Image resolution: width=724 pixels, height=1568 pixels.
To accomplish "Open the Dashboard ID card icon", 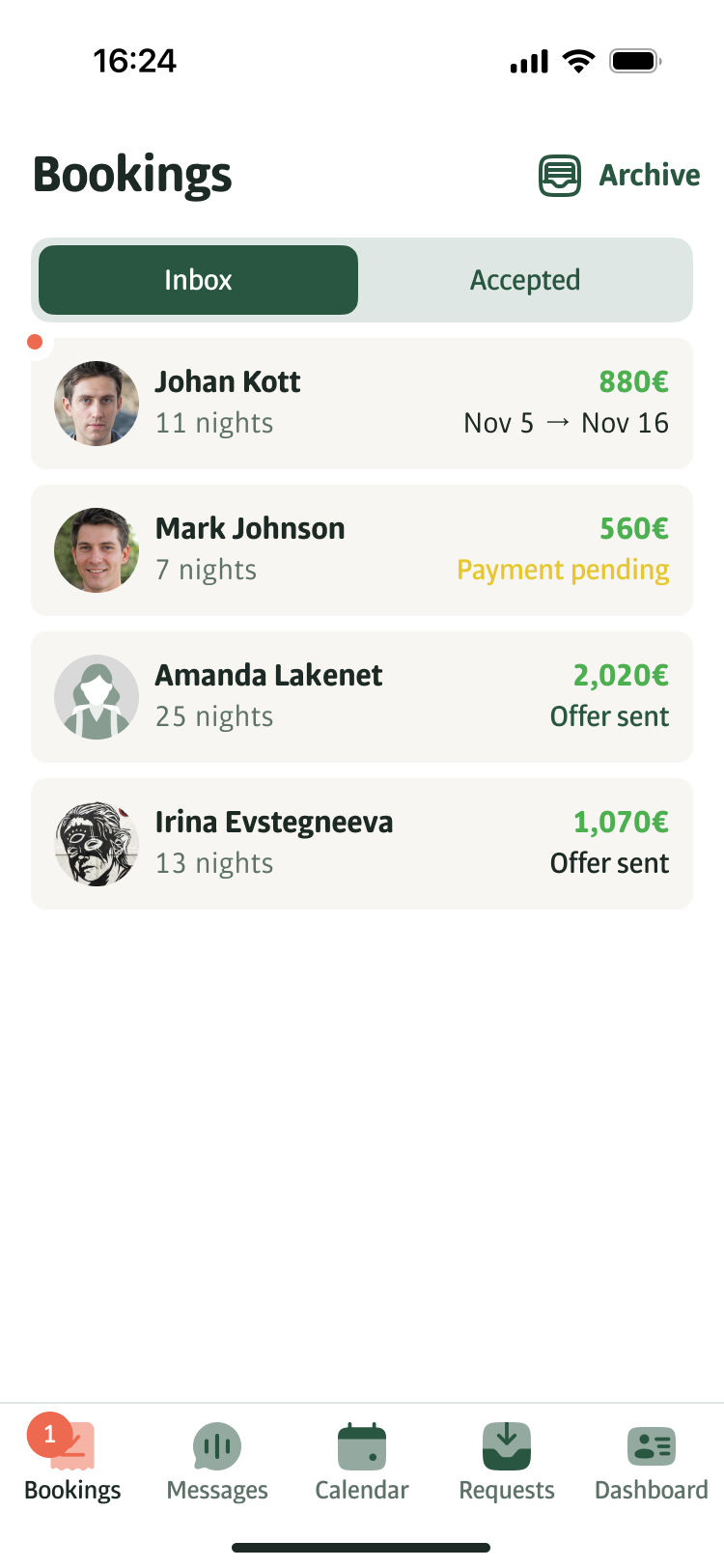I will pyautogui.click(x=652, y=1446).
